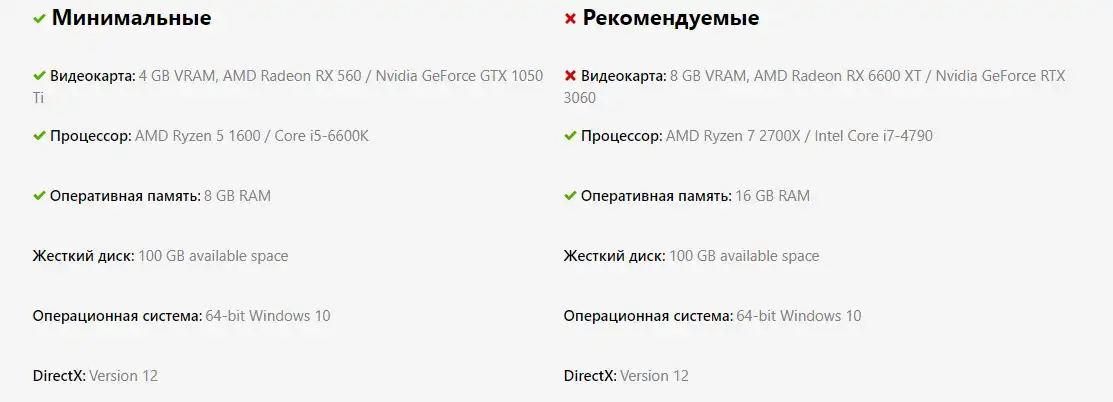Select the Рекомендуемые heading text
Image resolution: width=1113 pixels, height=402 pixels.
point(671,18)
